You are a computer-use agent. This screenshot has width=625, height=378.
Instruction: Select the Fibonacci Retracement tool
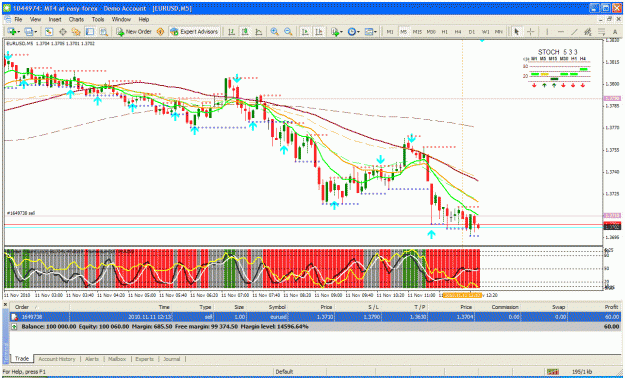pos(601,32)
